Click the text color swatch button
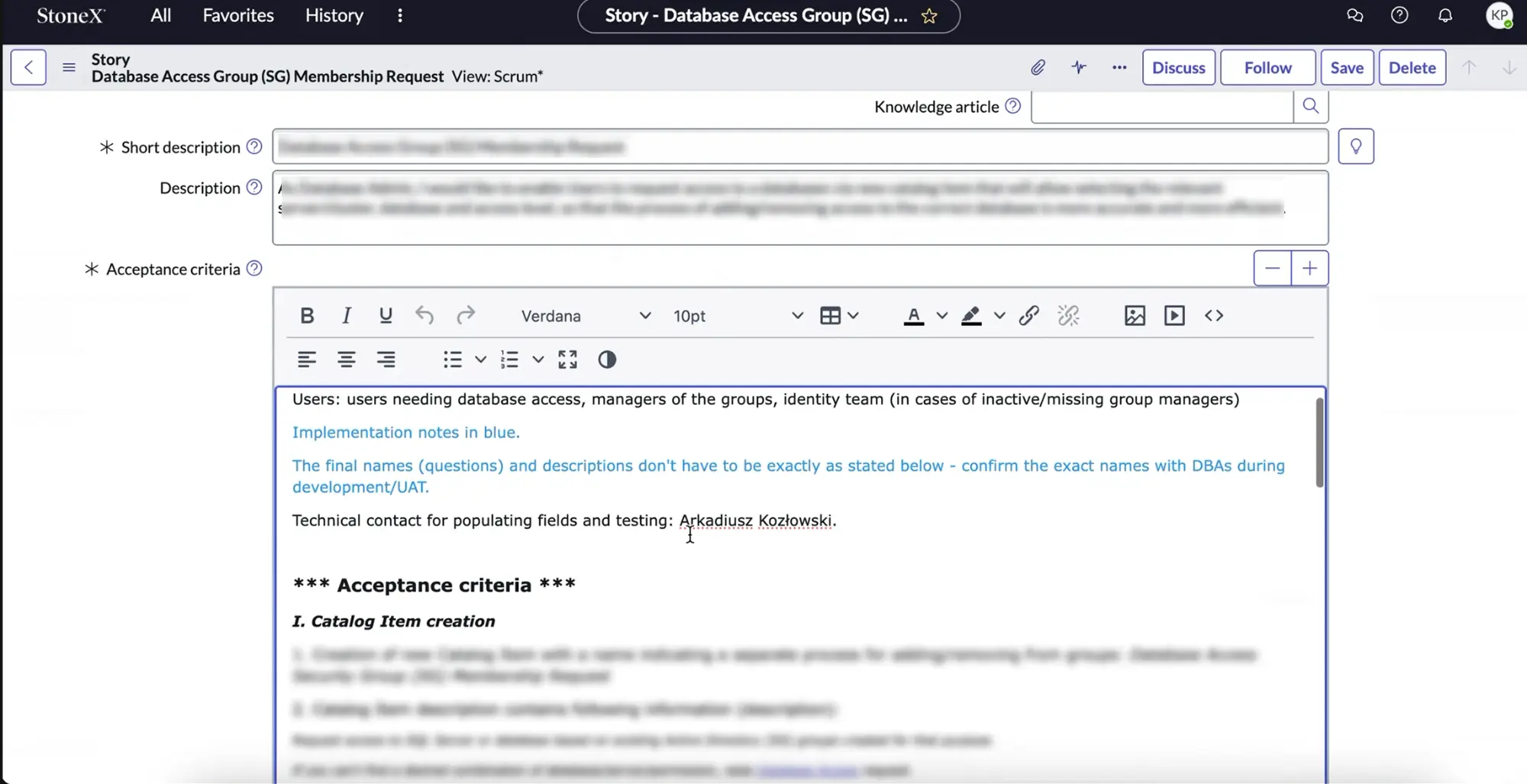 [913, 315]
